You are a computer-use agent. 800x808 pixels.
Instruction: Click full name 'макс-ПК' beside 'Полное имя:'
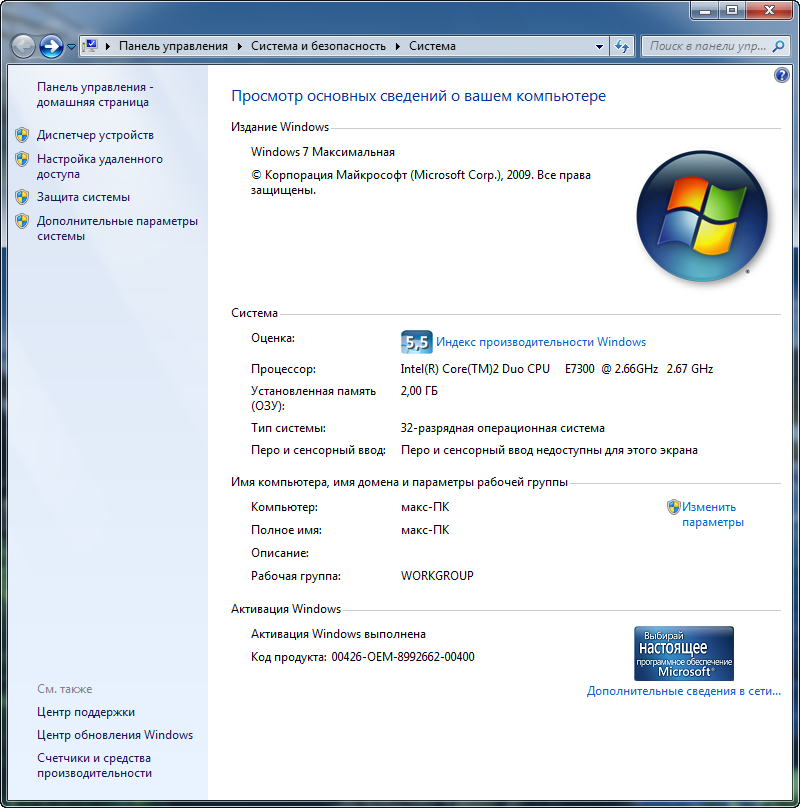425,530
